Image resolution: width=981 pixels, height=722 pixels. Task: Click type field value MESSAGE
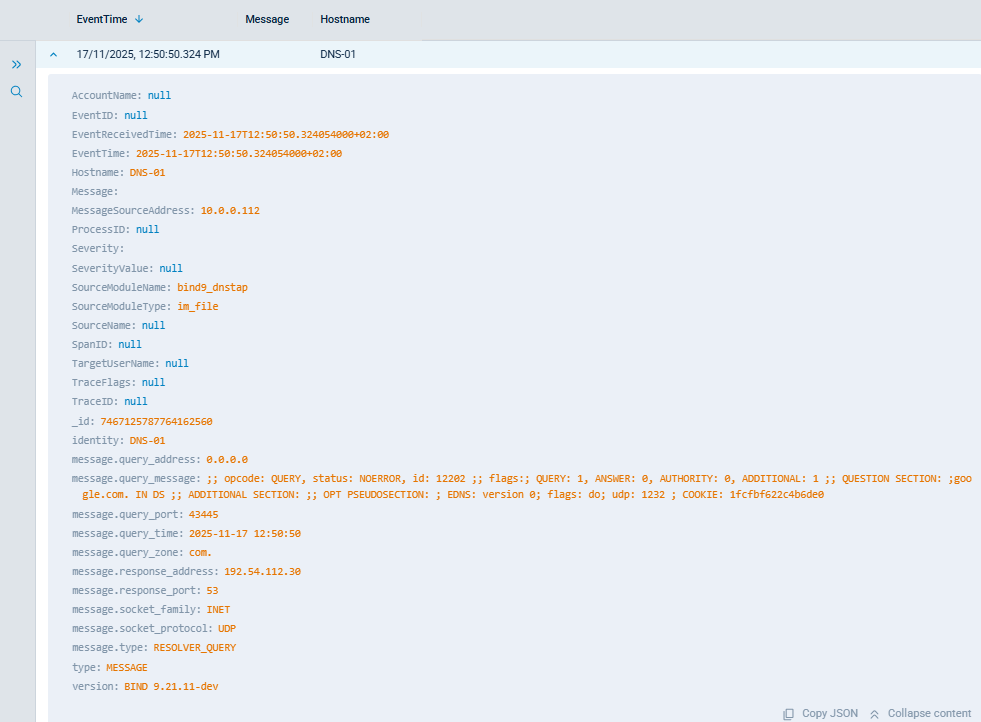click(126, 668)
